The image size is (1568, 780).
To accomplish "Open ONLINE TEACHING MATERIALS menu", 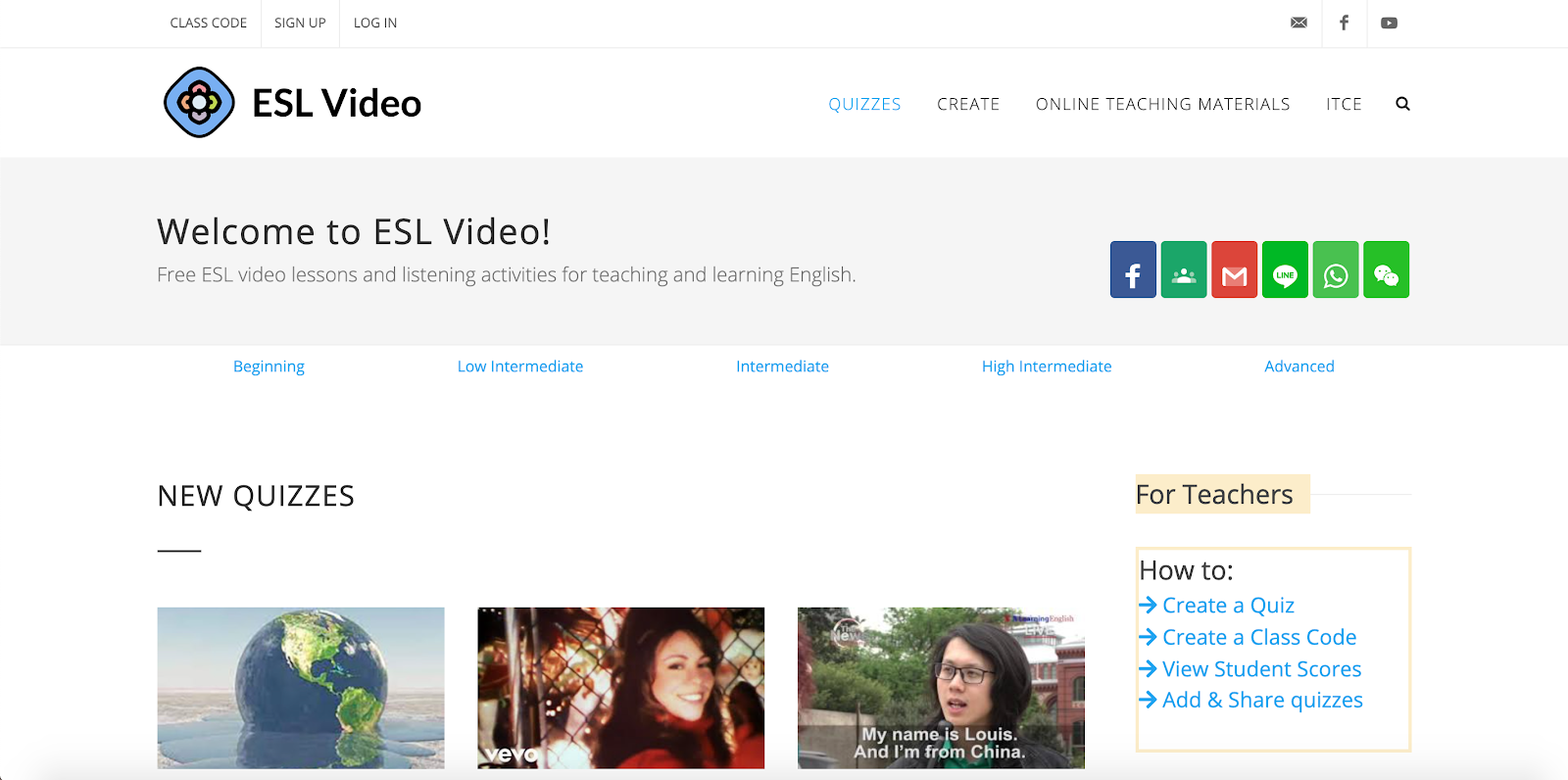I will coord(1162,104).
